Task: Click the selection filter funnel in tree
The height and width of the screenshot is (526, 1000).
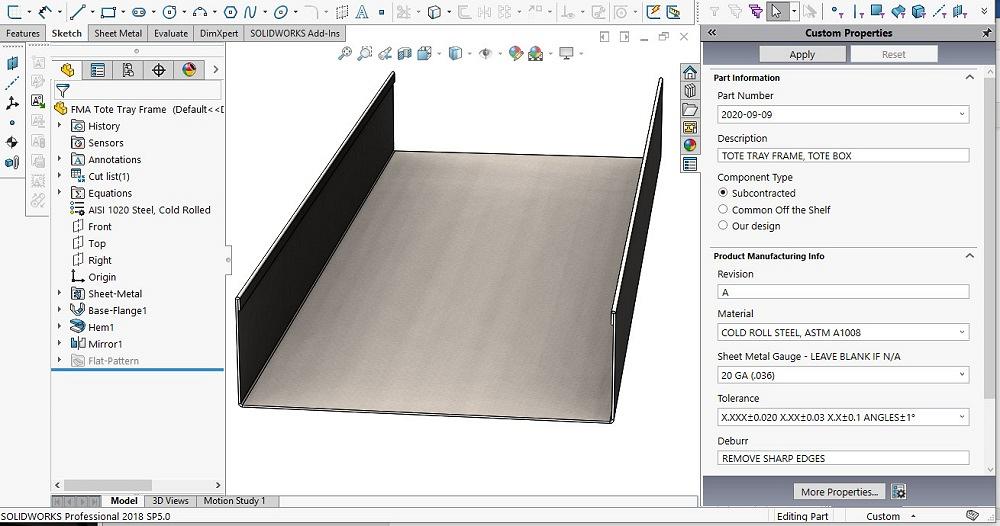Action: click(62, 90)
